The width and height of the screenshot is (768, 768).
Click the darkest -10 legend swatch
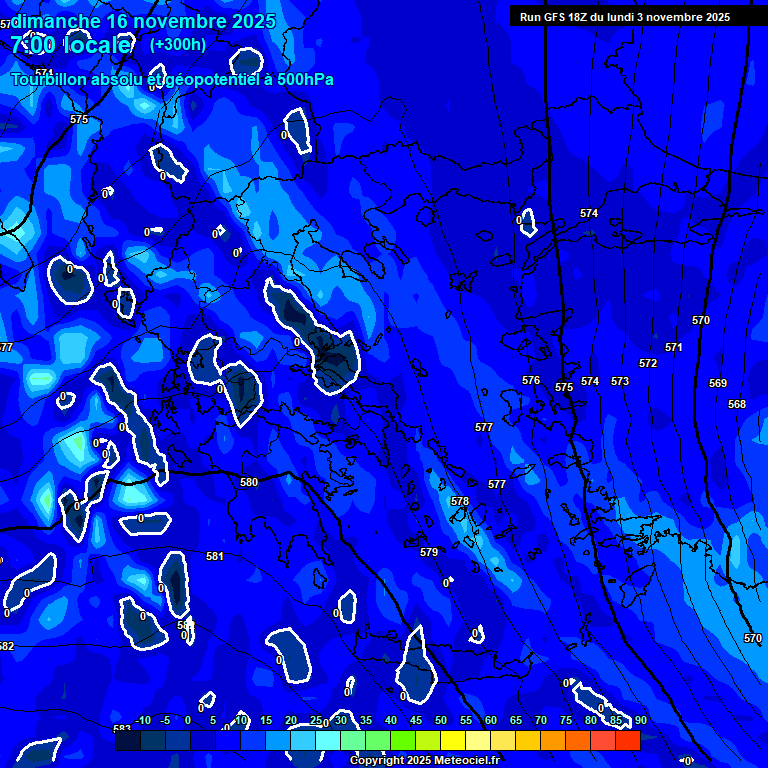pyautogui.click(x=128, y=741)
